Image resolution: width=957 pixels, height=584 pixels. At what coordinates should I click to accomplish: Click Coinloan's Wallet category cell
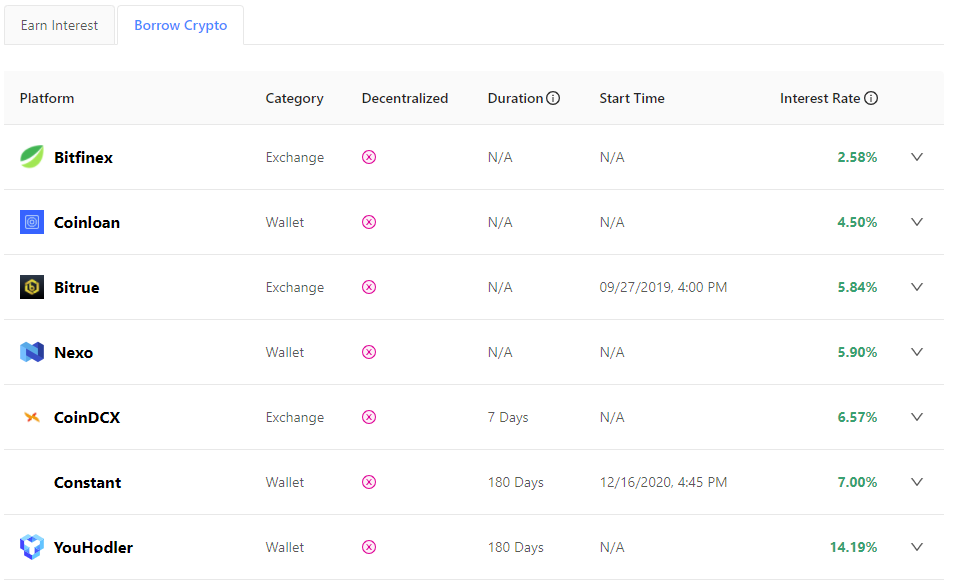coord(285,222)
